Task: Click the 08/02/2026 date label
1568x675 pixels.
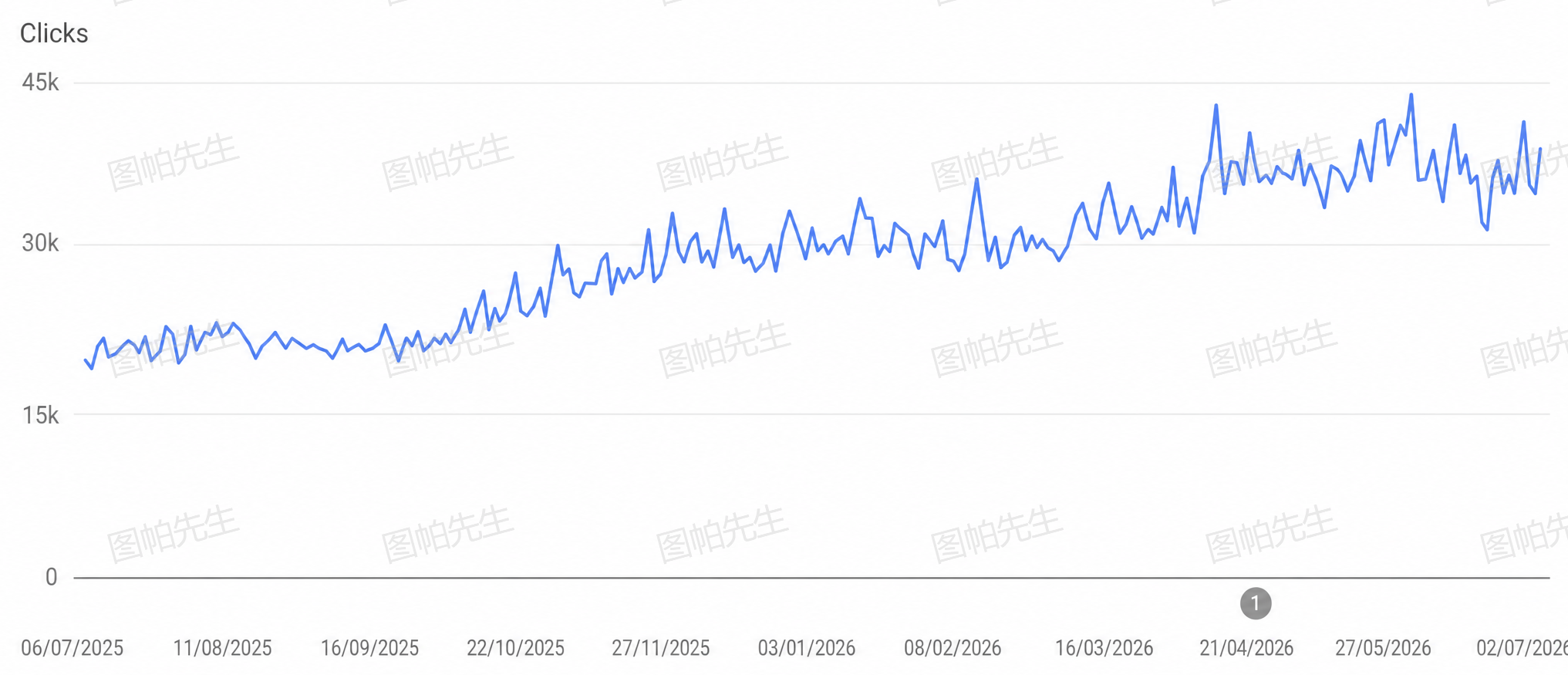Action: tap(953, 648)
